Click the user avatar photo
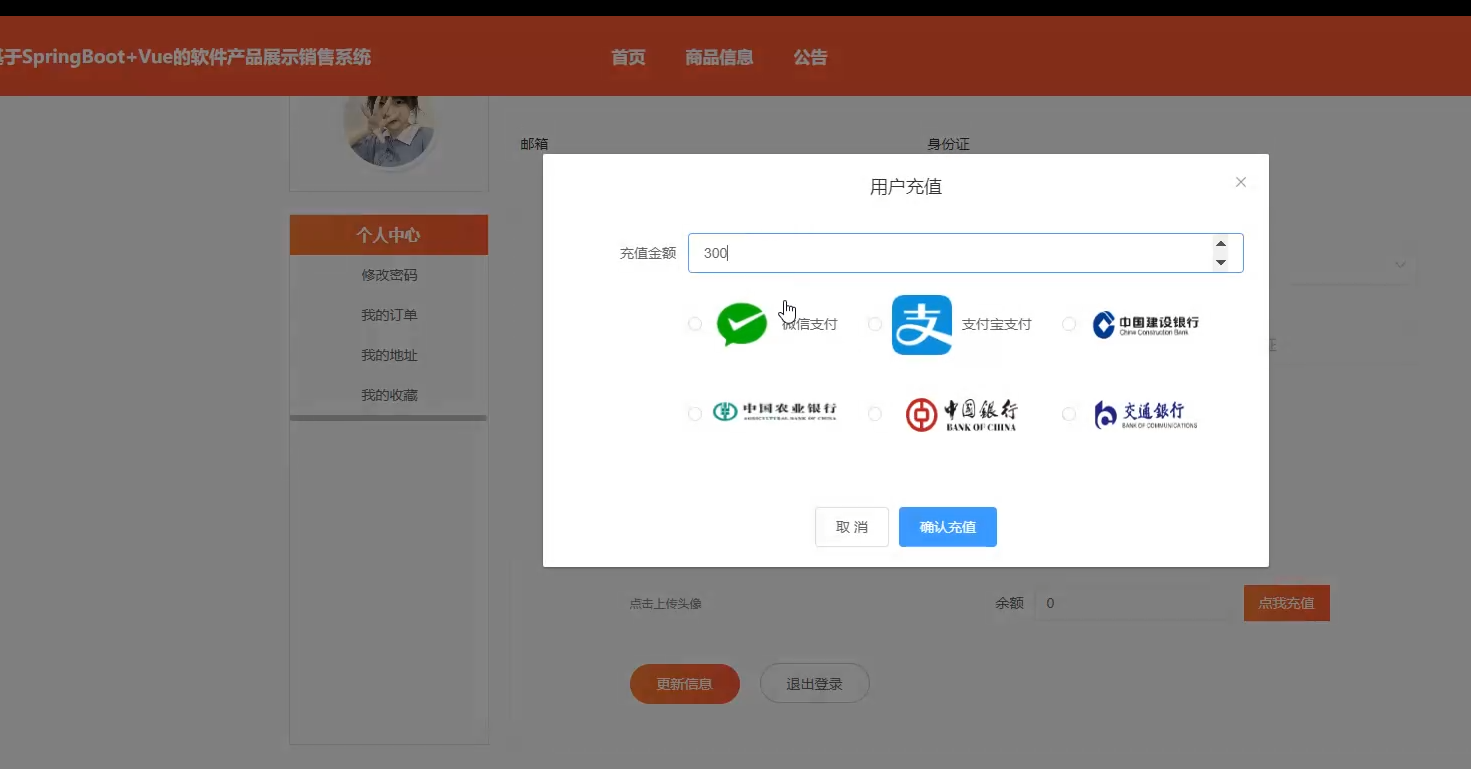The height and width of the screenshot is (769, 1471). (389, 130)
